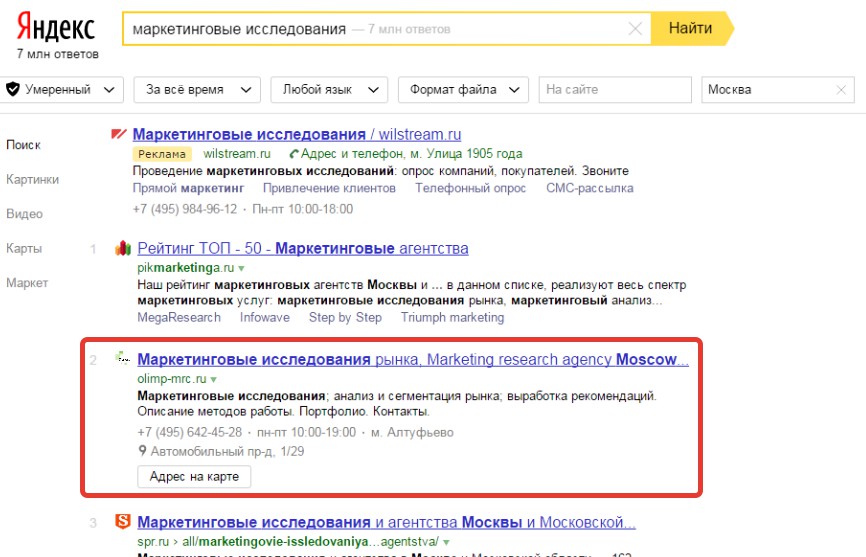Click the orange spr.ru S favicon
The image size is (866, 557).
[x=123, y=521]
